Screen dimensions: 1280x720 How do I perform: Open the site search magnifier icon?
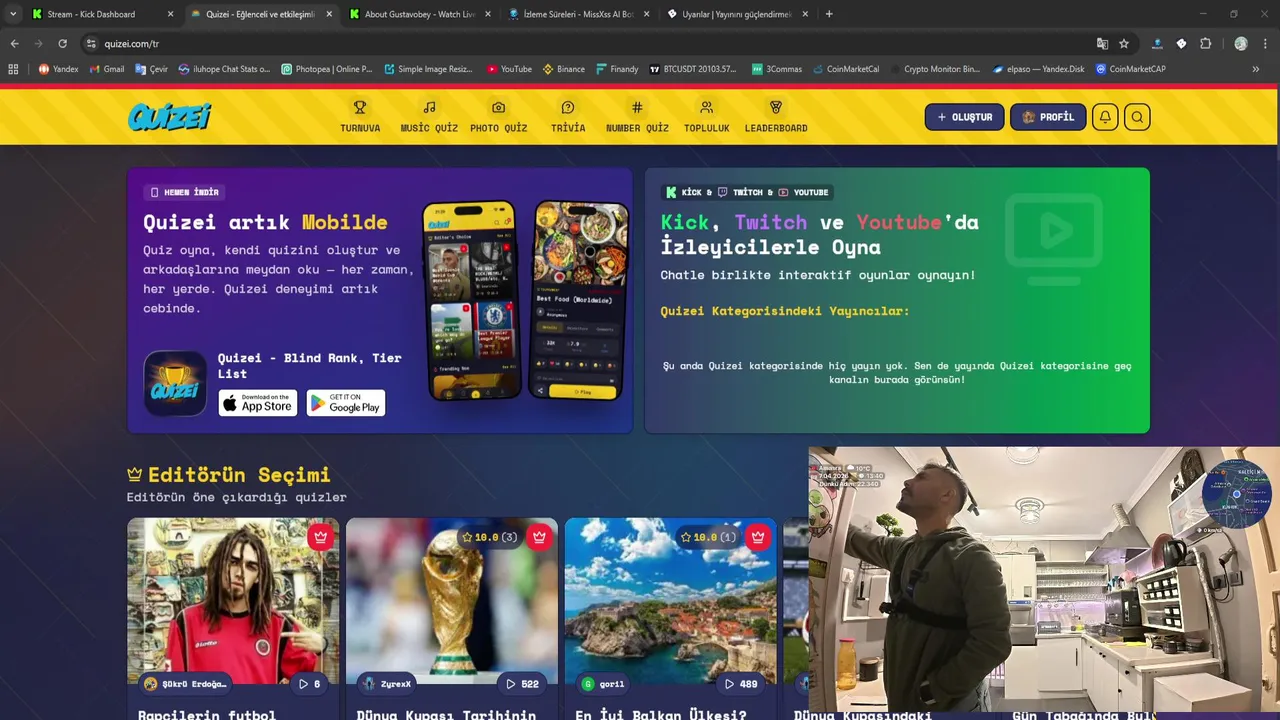1137,117
